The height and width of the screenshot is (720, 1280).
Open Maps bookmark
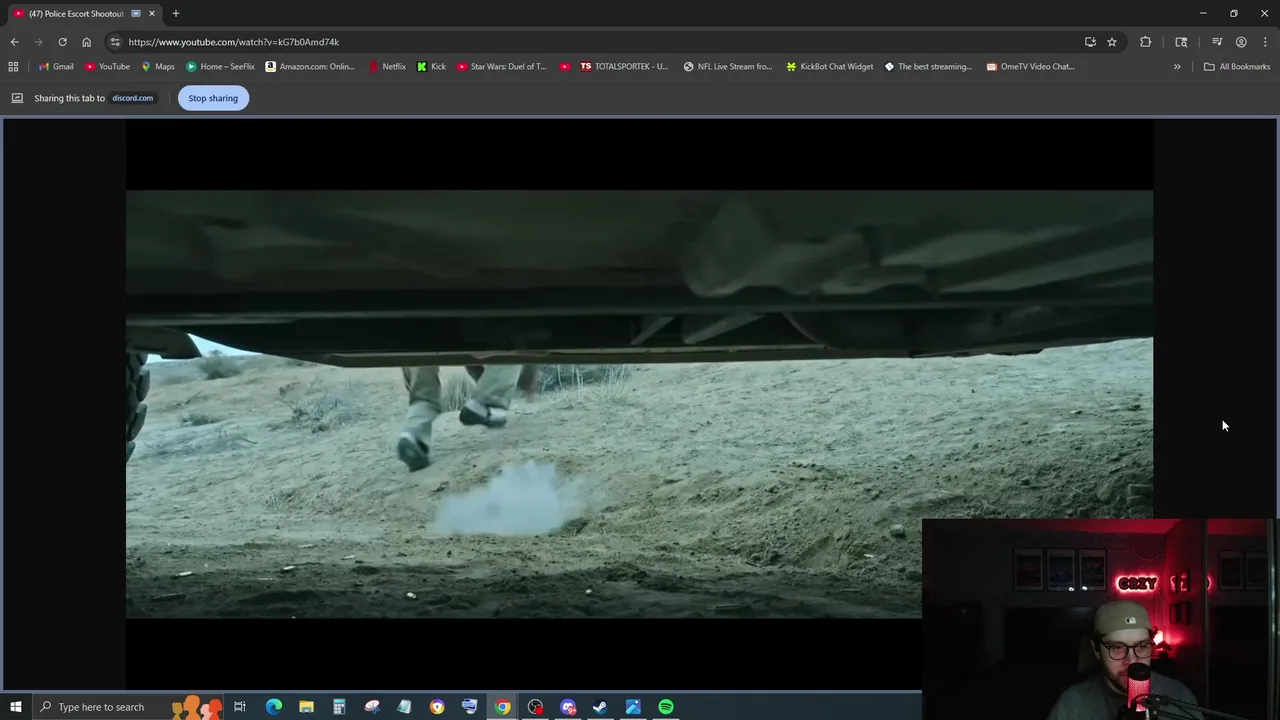157,66
